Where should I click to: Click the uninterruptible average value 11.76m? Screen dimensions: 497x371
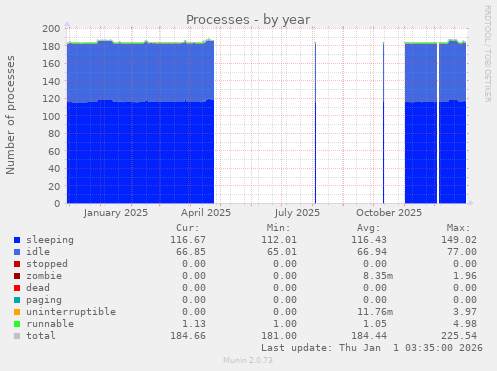click(375, 312)
